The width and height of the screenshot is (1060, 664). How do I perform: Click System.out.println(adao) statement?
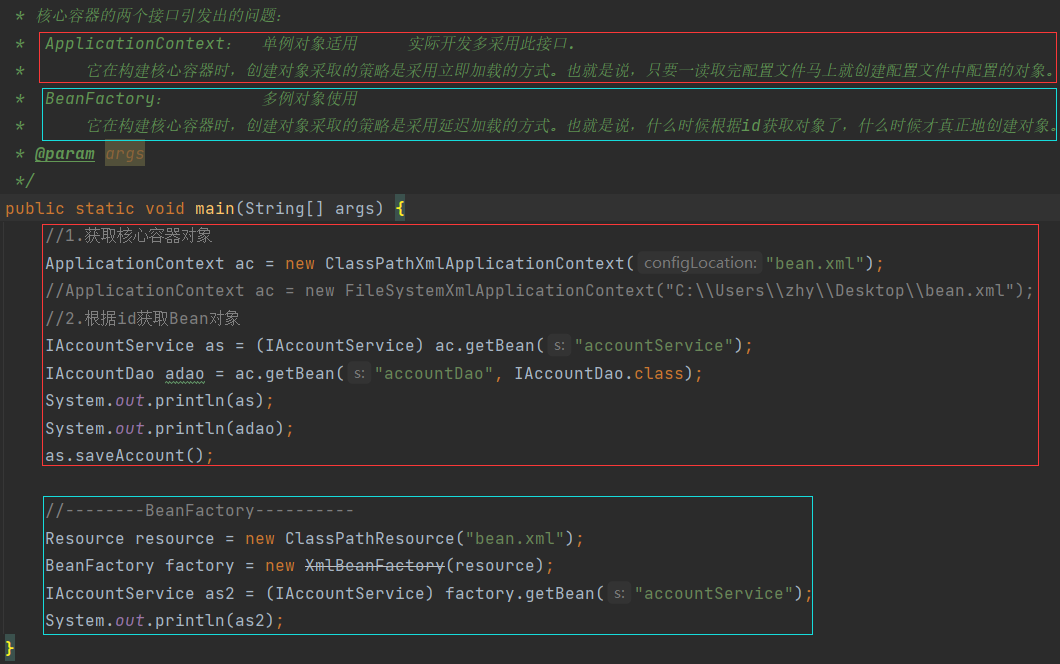170,428
